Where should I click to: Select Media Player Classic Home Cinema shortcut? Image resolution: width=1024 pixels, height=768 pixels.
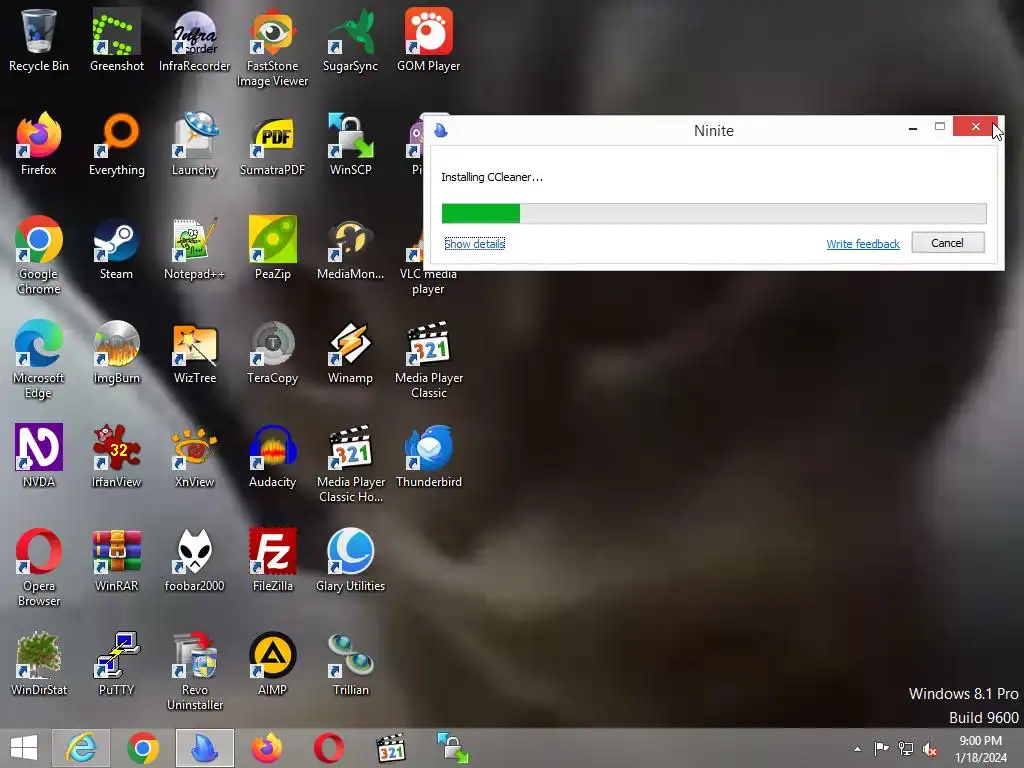coord(350,463)
